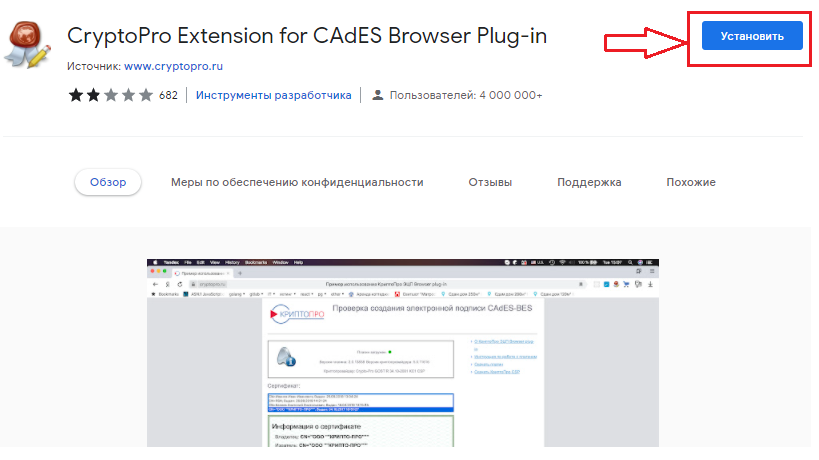The width and height of the screenshot is (819, 460).
Task: Click the users person icon
Action: (x=377, y=95)
